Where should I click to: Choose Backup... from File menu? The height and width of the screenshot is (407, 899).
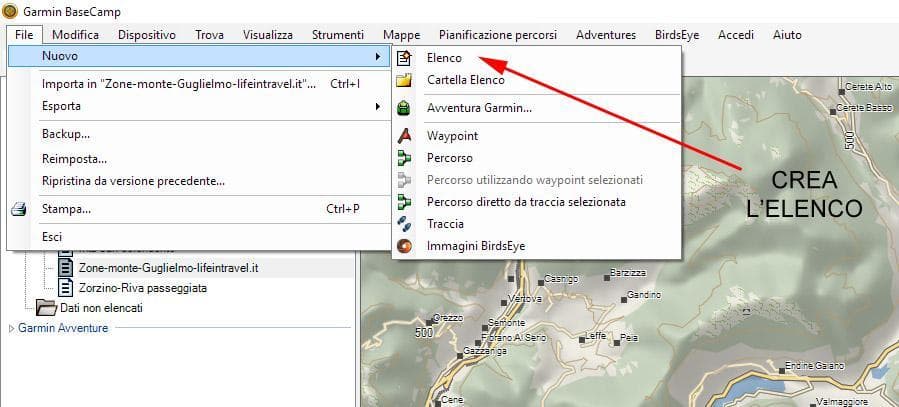click(199, 135)
